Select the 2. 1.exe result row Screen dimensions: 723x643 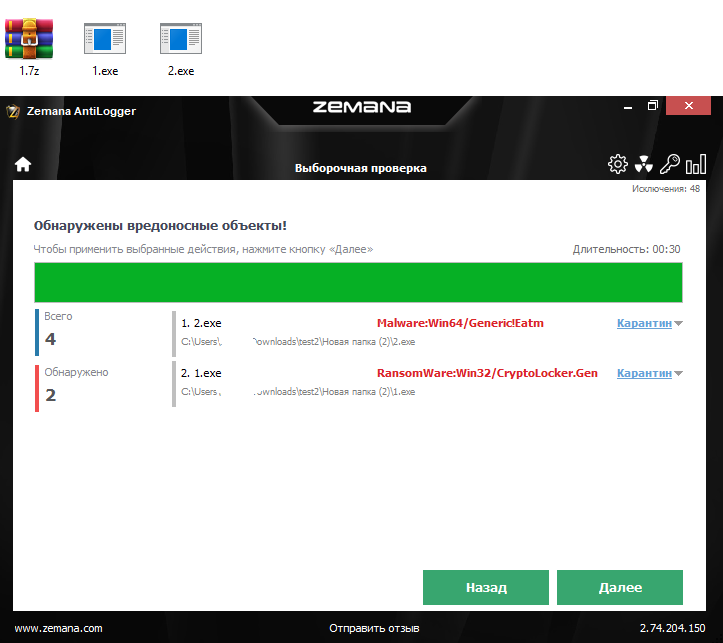427,383
